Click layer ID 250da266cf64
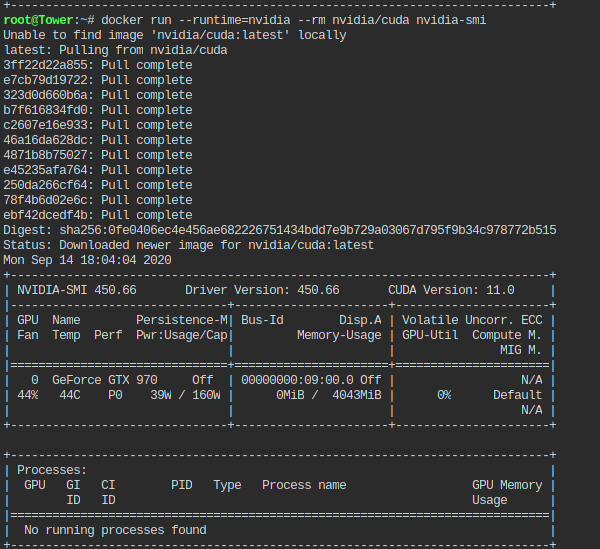 coord(45,185)
